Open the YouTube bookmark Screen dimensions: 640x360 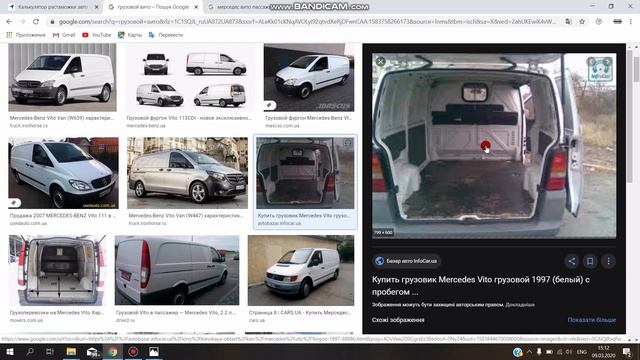pos(97,35)
